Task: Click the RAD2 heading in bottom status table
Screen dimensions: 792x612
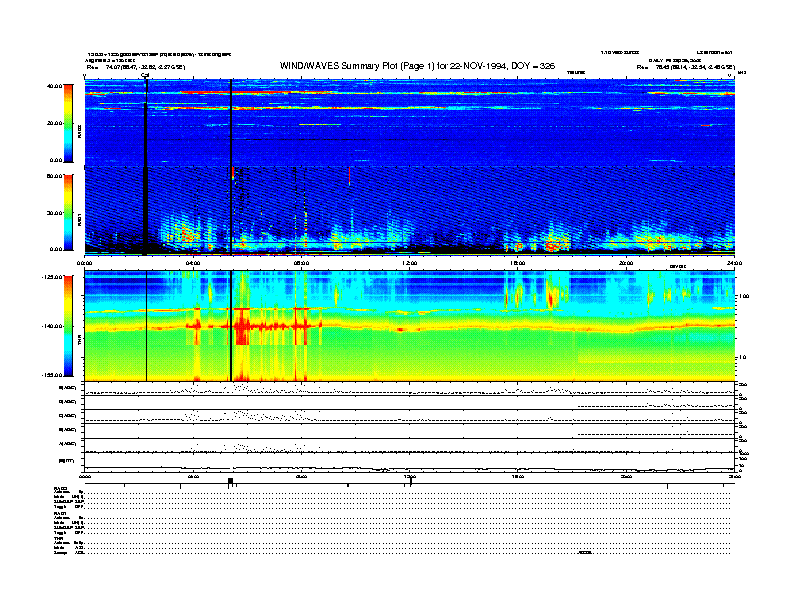Action: (x=61, y=487)
